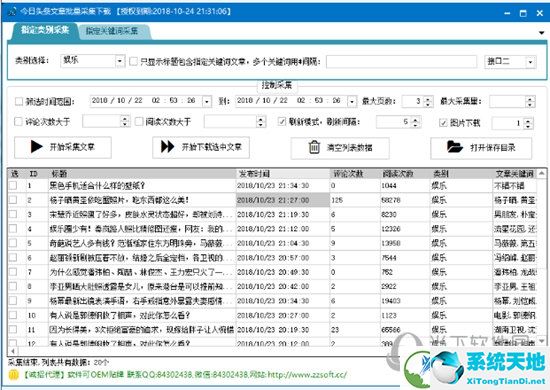Click the 开始采集文章 button
This screenshot has height=390, width=550.
point(63,147)
